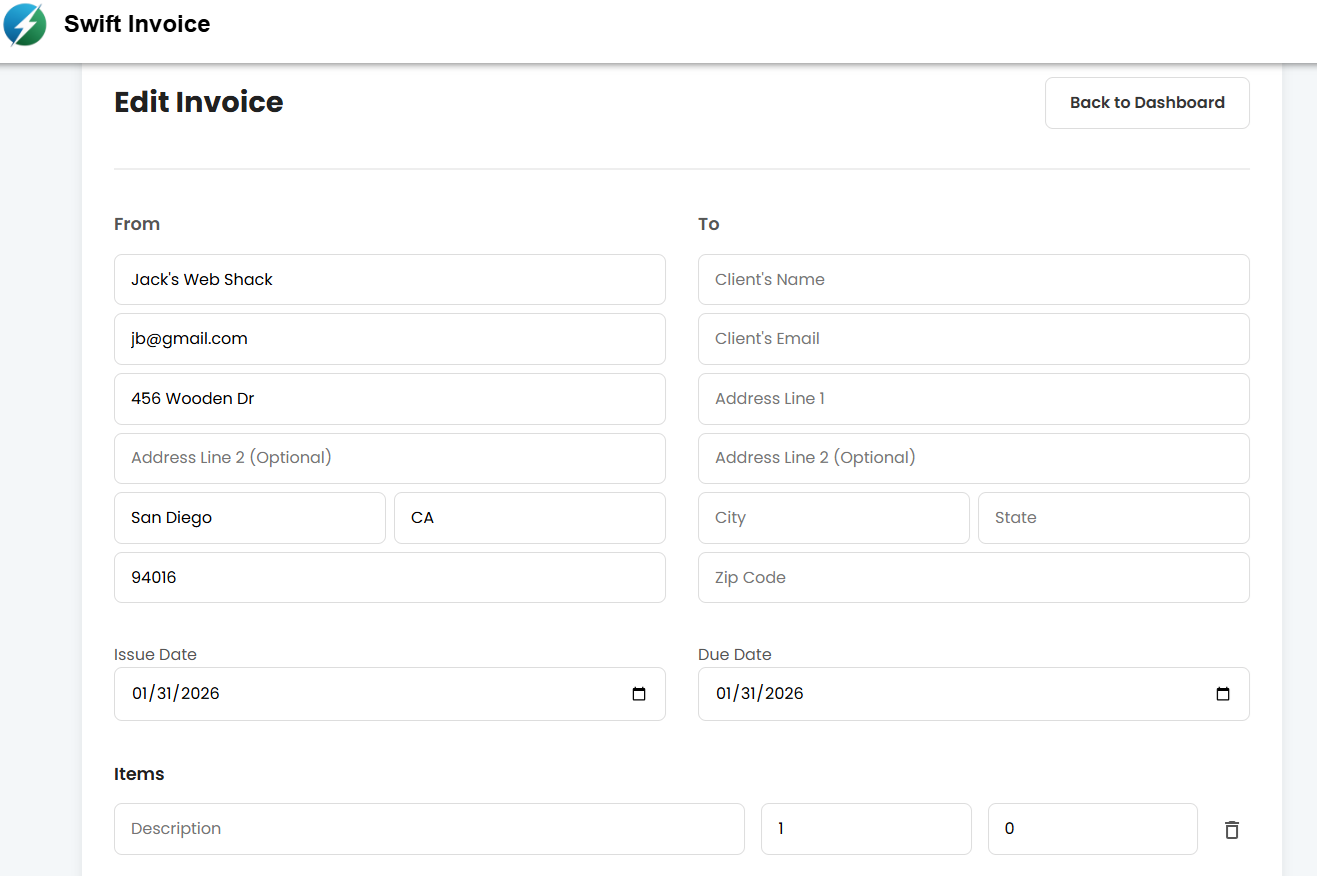
Task: Click the Swift Invoice title text
Action: pos(137,24)
